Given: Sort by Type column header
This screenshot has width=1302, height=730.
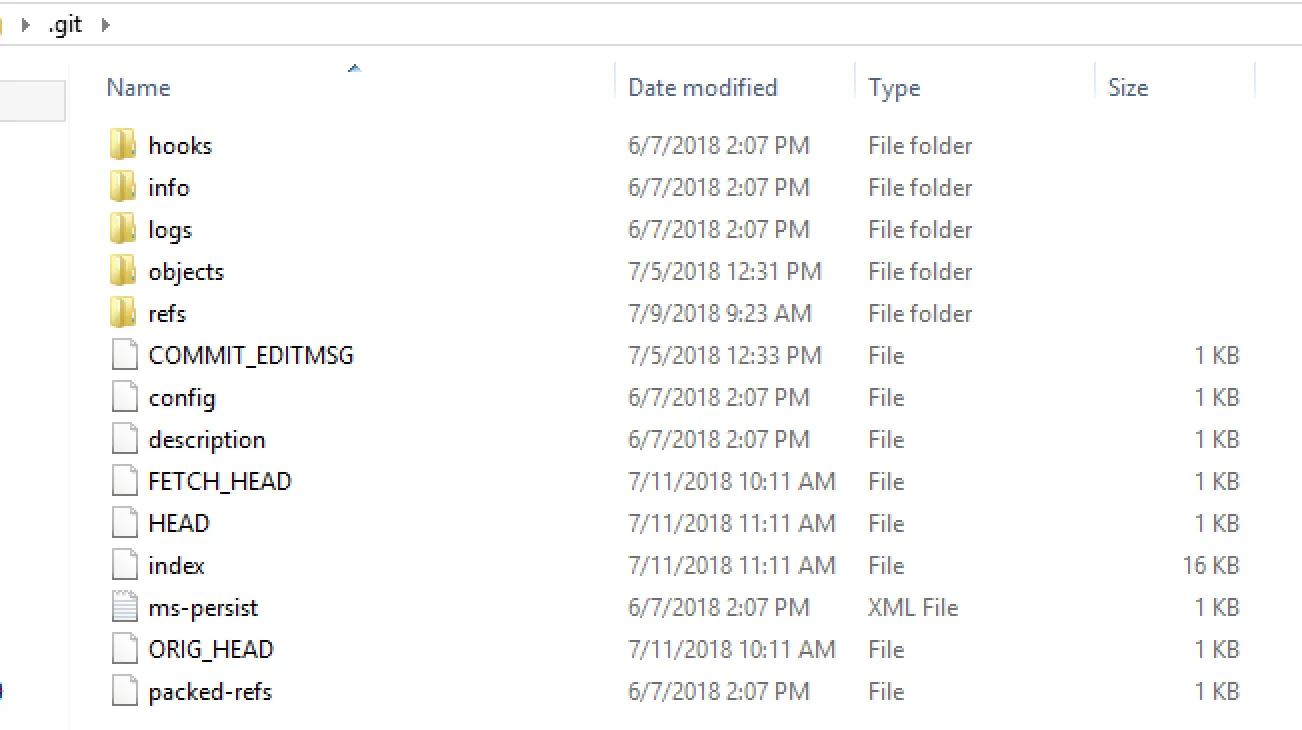Looking at the screenshot, I should [894, 88].
